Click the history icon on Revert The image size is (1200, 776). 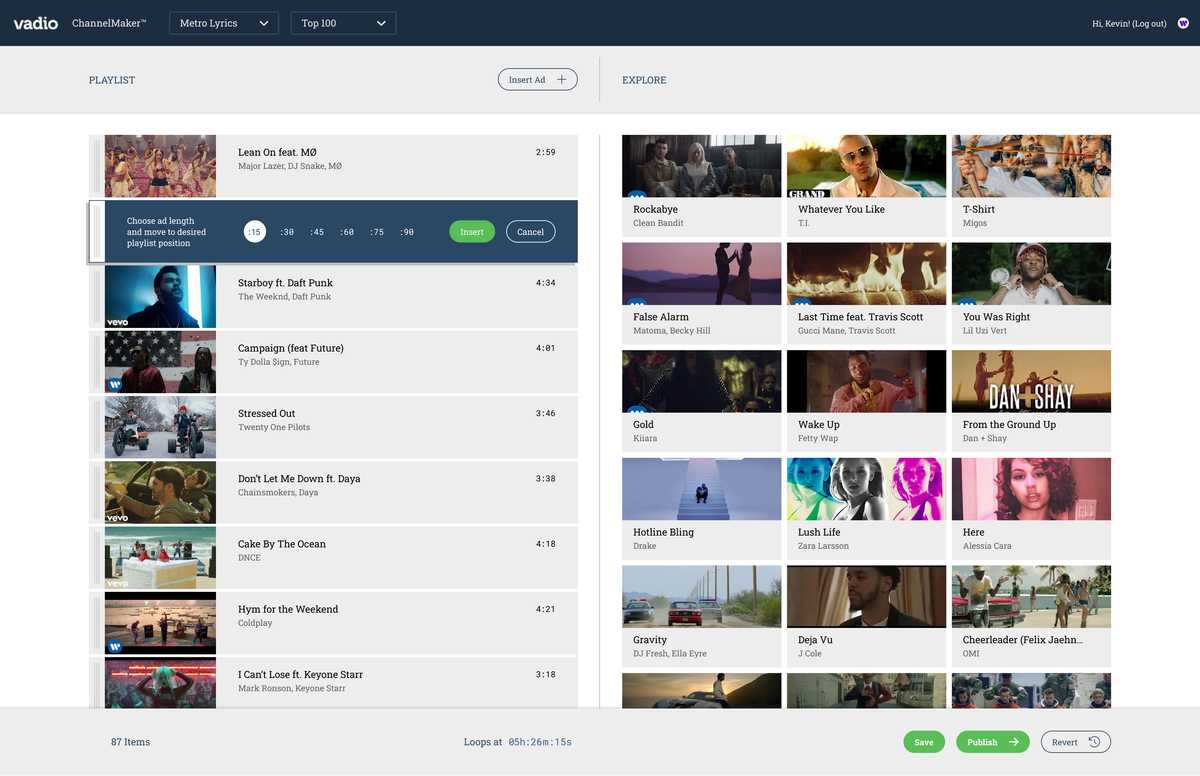point(1095,742)
